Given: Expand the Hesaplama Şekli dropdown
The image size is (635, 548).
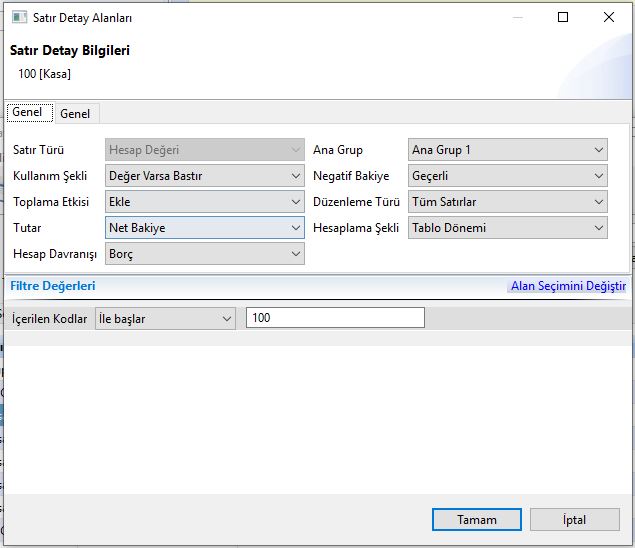Looking at the screenshot, I should click(508, 228).
